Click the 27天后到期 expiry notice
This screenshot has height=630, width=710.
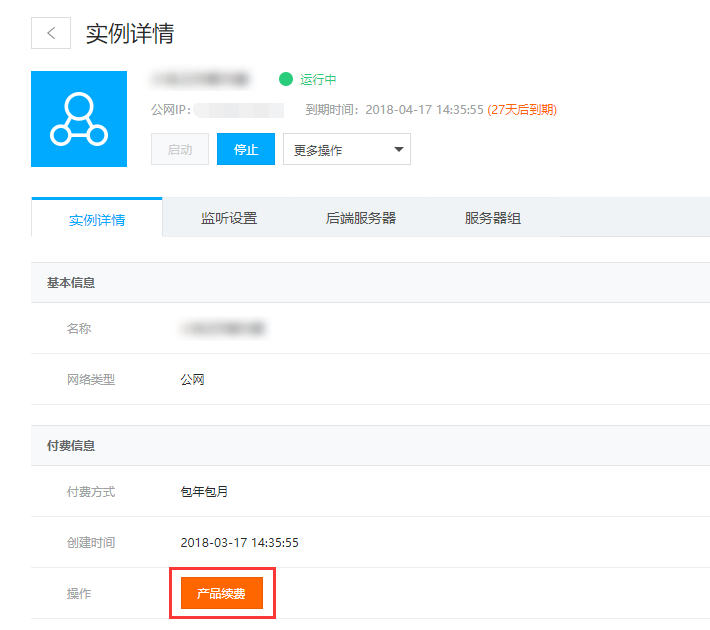tap(522, 109)
